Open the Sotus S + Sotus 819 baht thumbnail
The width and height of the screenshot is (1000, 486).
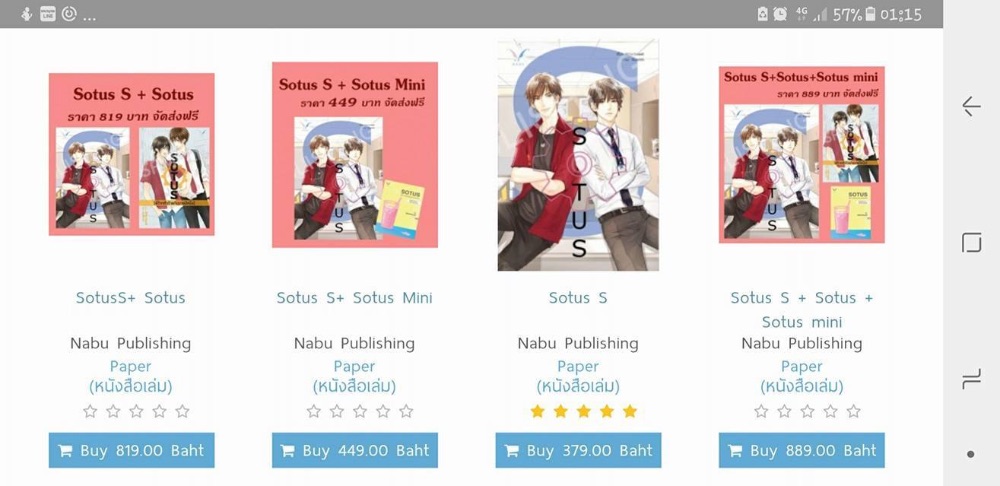pos(131,154)
